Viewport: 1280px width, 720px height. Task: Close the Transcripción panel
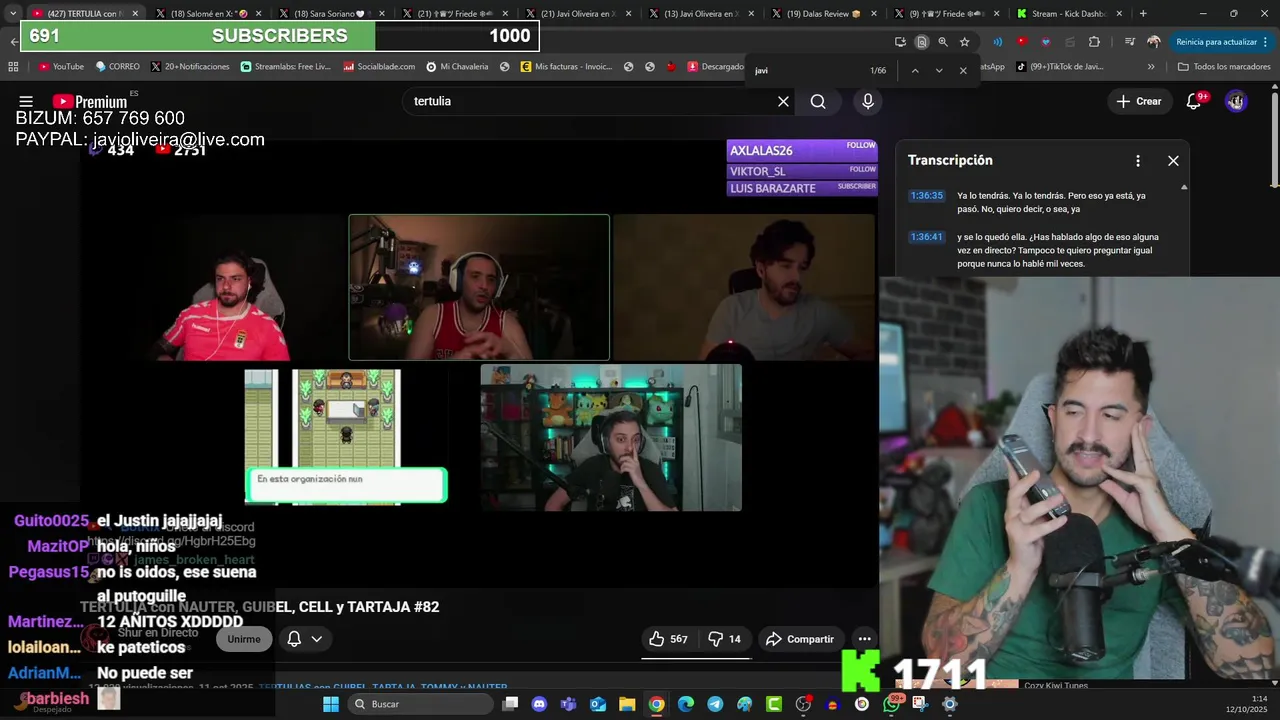pos(1173,160)
